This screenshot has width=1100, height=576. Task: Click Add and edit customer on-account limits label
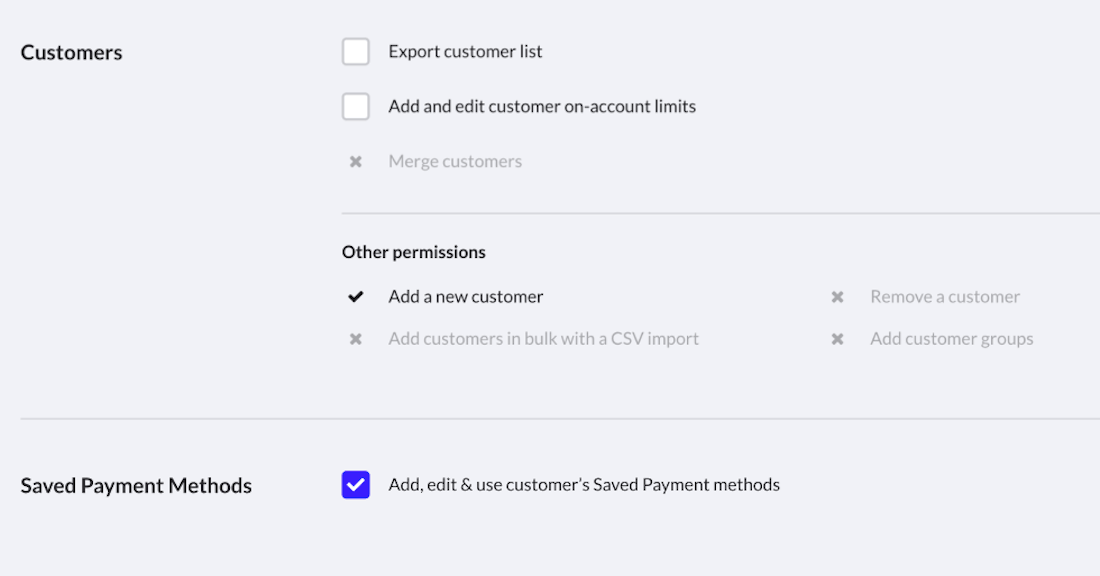542,106
